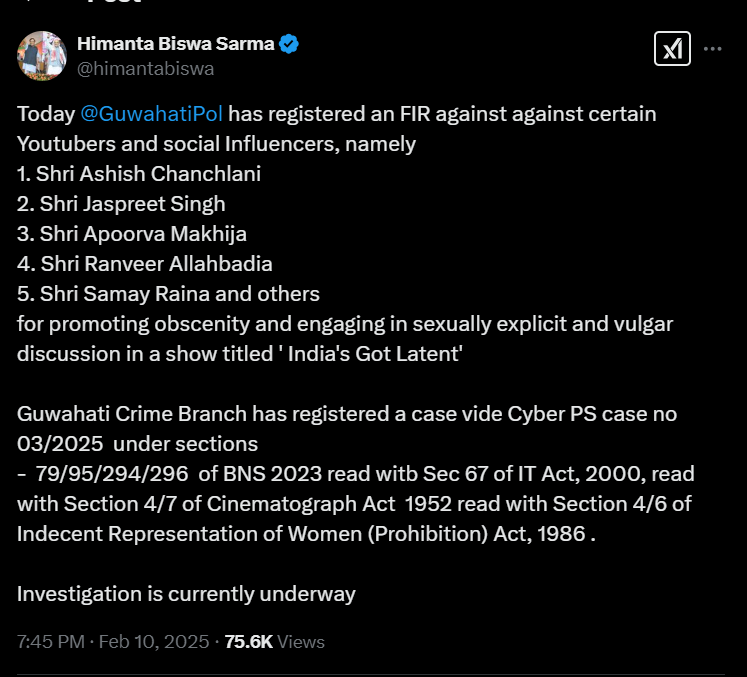747x677 pixels.
Task: Open the three-dot More options menu
Action: click(x=713, y=48)
